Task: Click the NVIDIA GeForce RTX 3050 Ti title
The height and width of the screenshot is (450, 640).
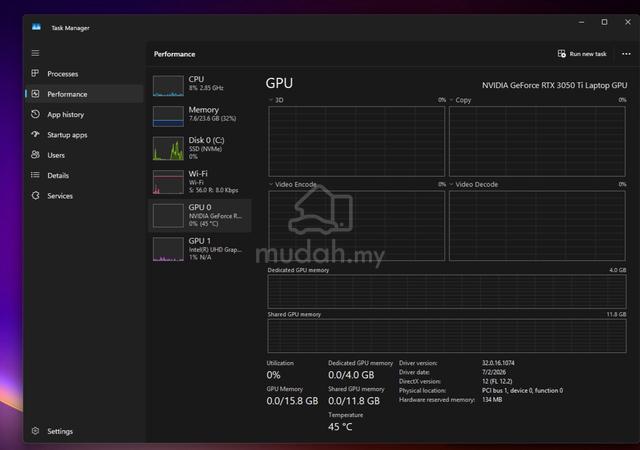Action: click(554, 85)
